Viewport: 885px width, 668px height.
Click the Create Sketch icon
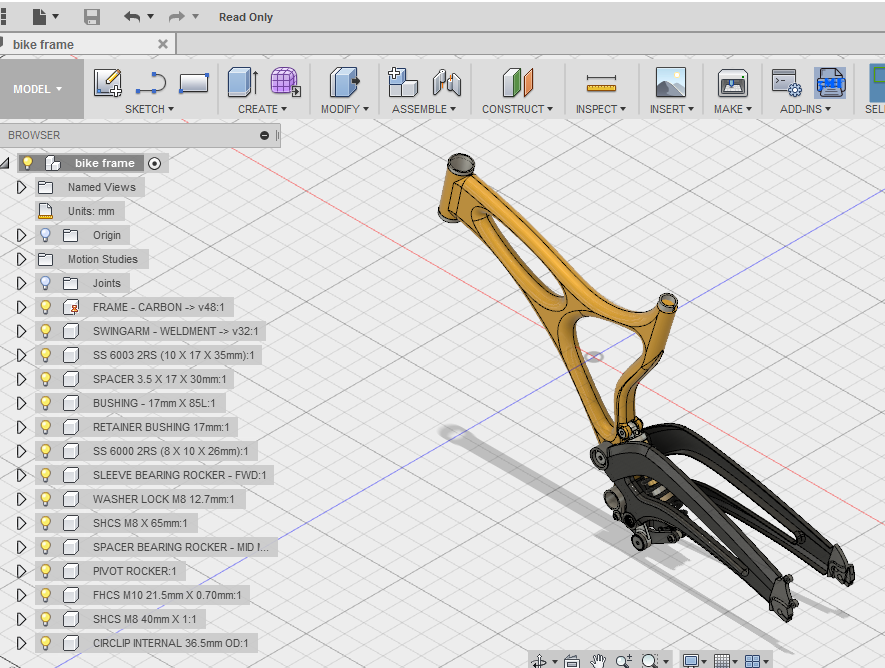click(x=108, y=82)
